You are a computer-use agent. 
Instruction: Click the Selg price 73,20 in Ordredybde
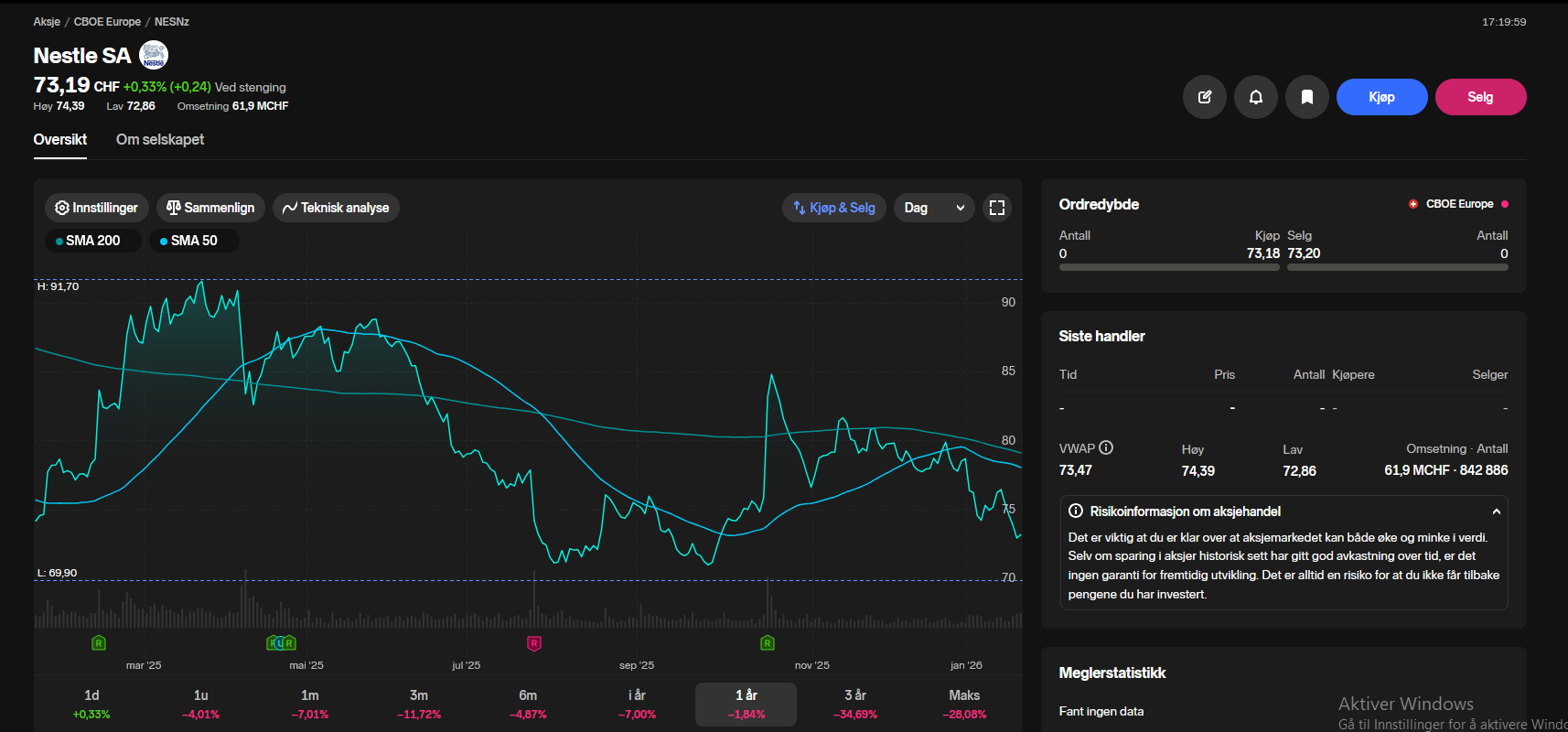(1304, 253)
